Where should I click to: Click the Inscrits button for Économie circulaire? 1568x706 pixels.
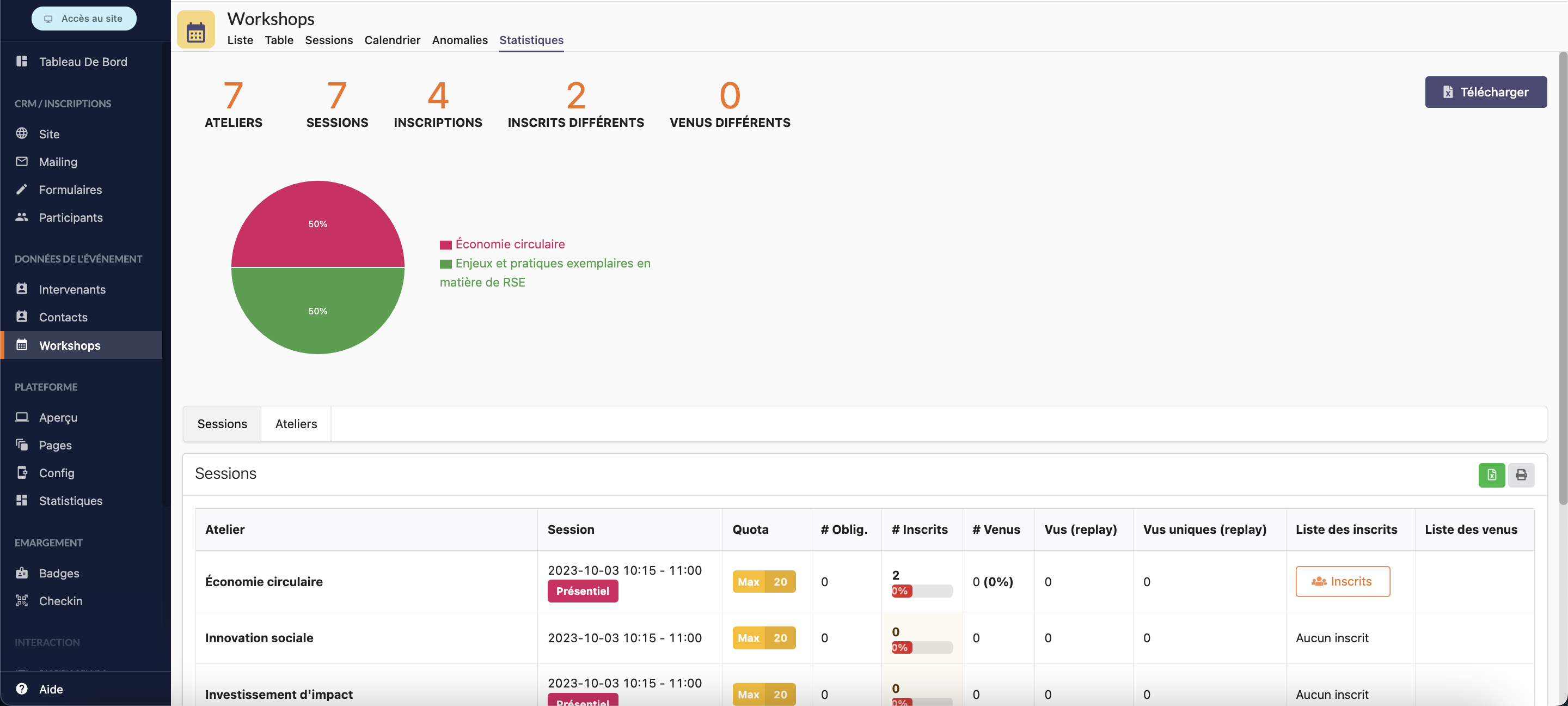[1342, 582]
